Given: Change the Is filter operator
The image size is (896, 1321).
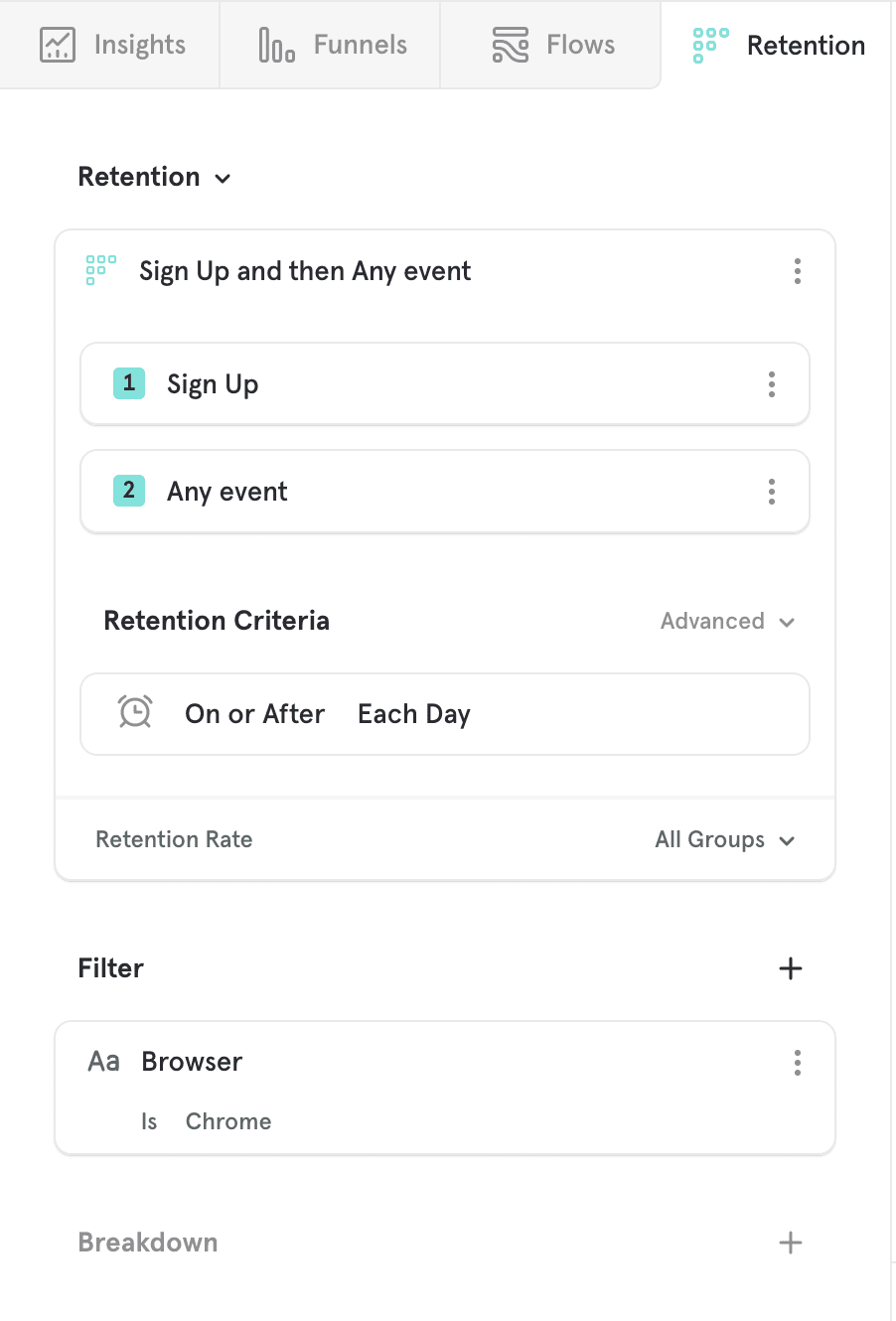Looking at the screenshot, I should (x=149, y=1121).
